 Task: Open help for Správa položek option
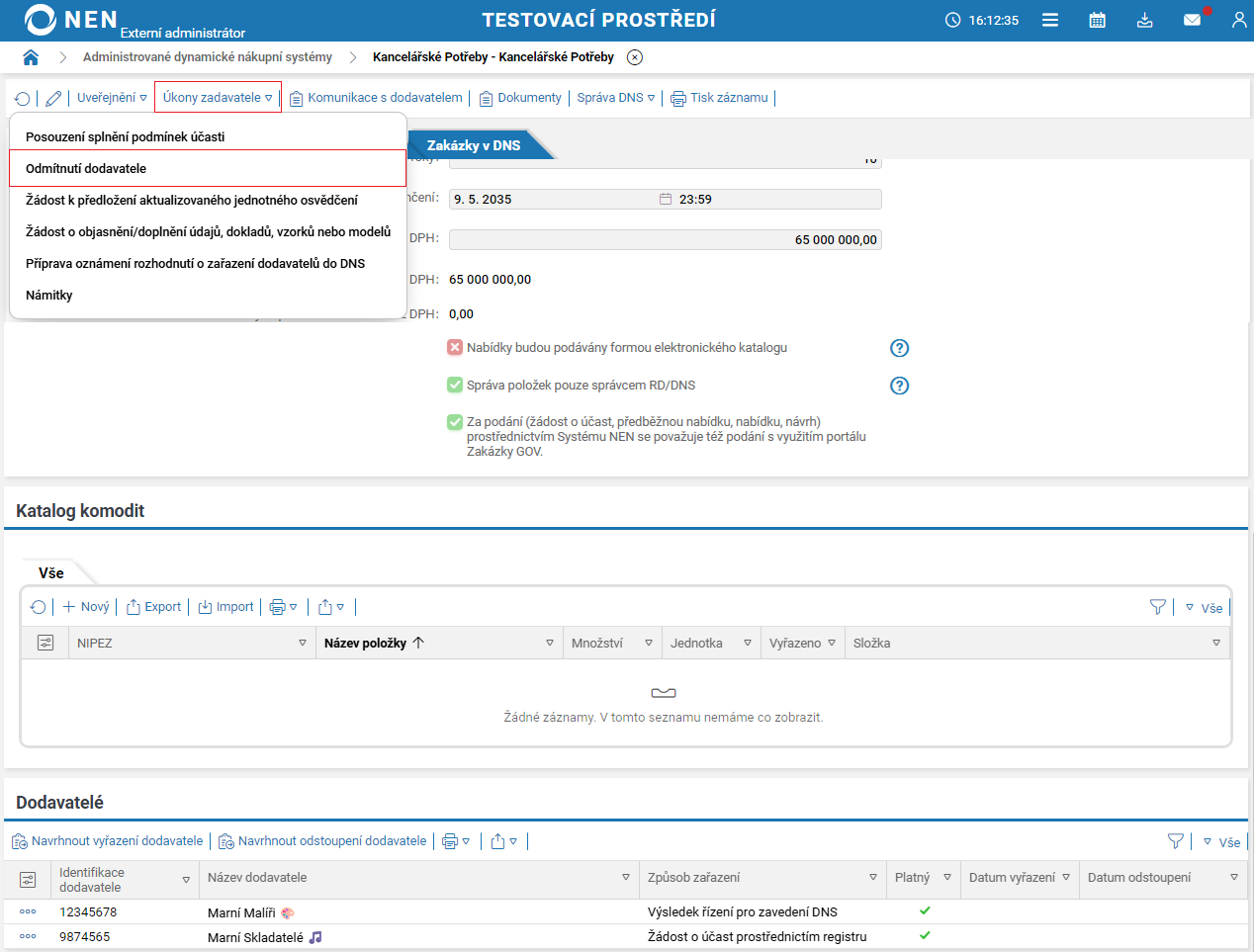899,386
